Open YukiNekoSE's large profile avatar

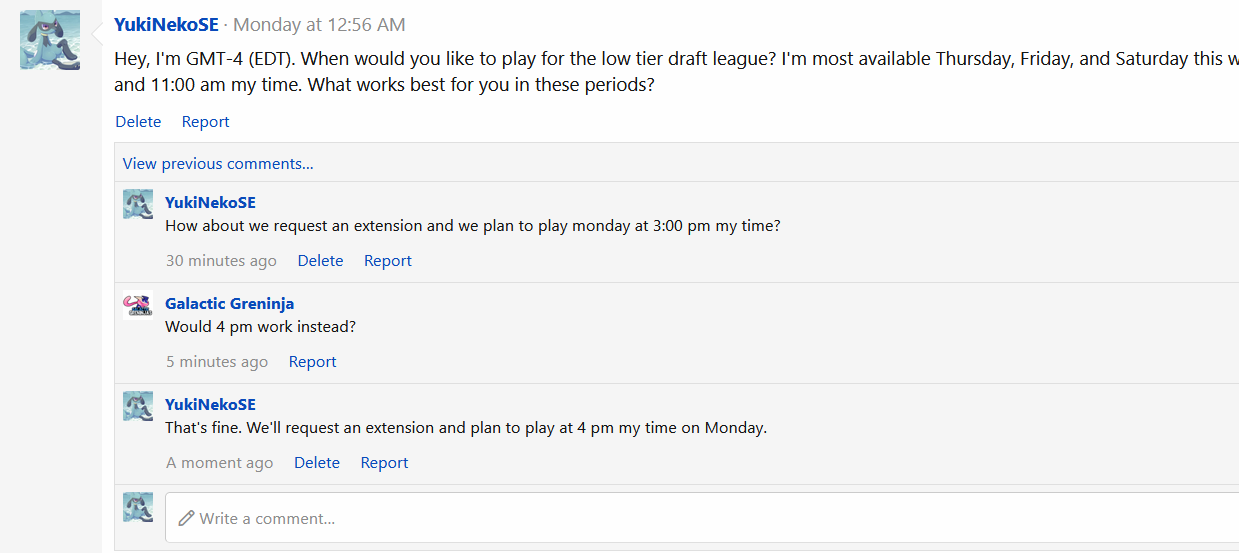tap(50, 40)
